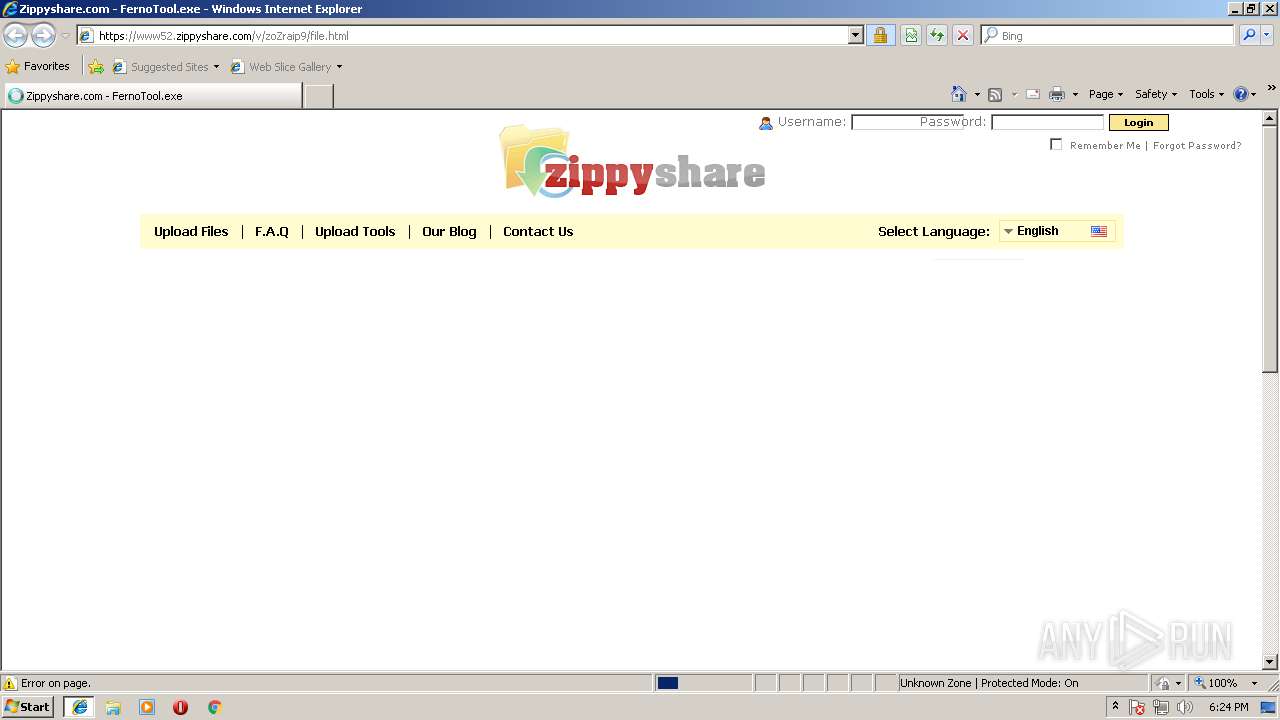
Task: Click the browser Forward arrow button
Action: click(x=43, y=36)
